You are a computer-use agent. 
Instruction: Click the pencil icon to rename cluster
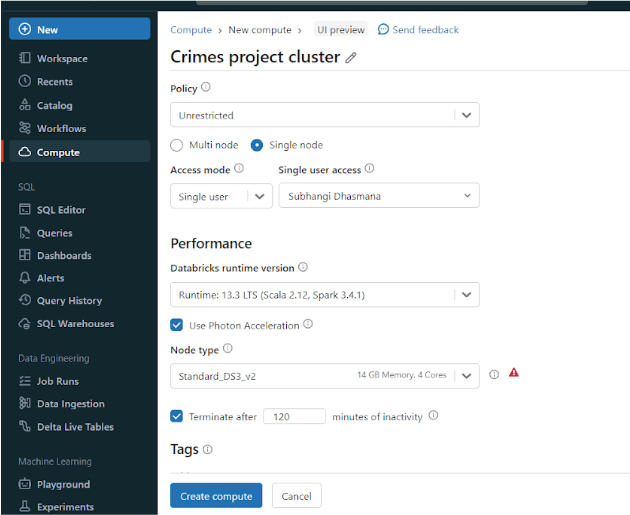[351, 58]
